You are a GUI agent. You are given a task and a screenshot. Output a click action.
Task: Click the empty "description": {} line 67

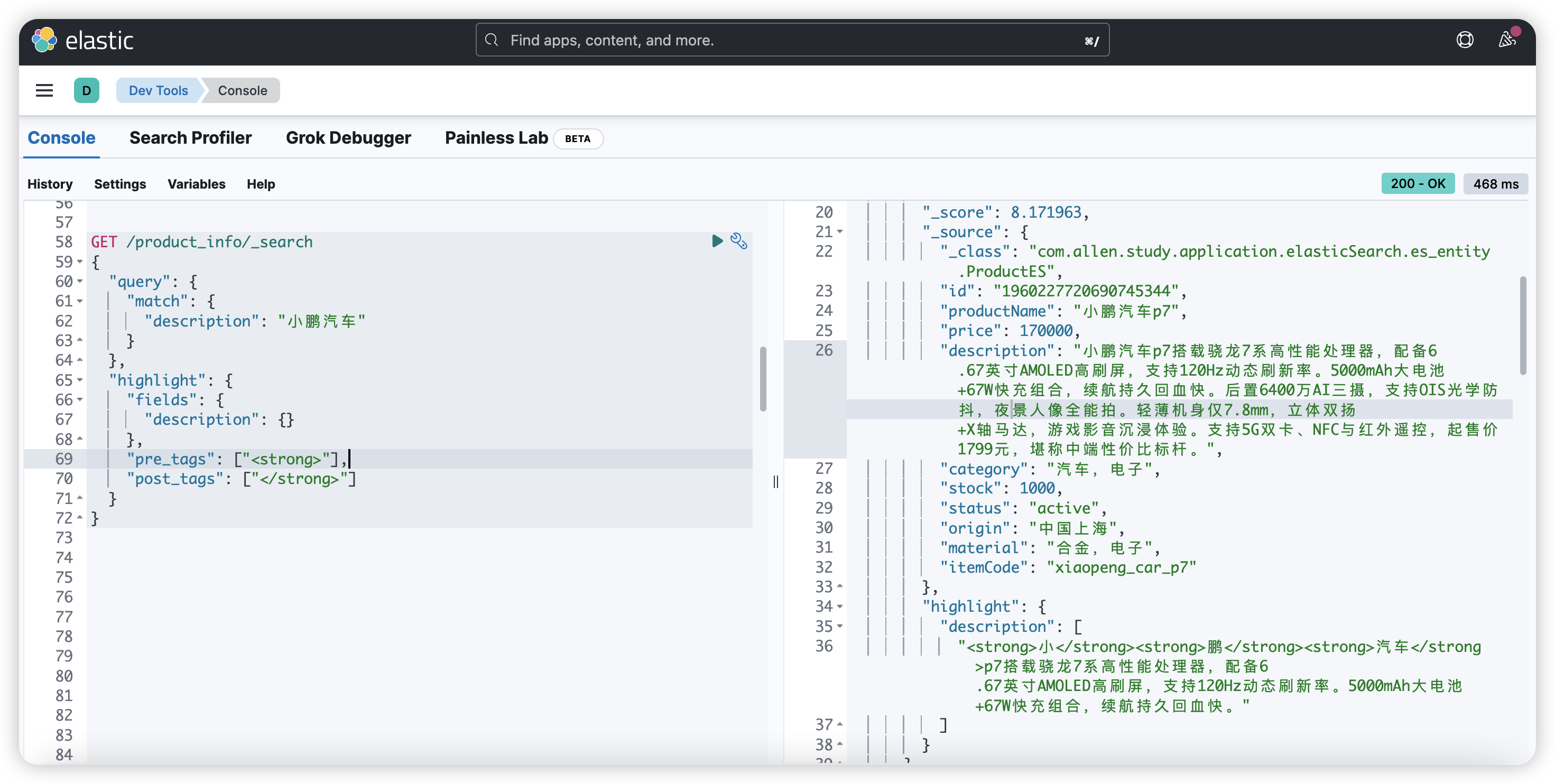[x=219, y=419]
